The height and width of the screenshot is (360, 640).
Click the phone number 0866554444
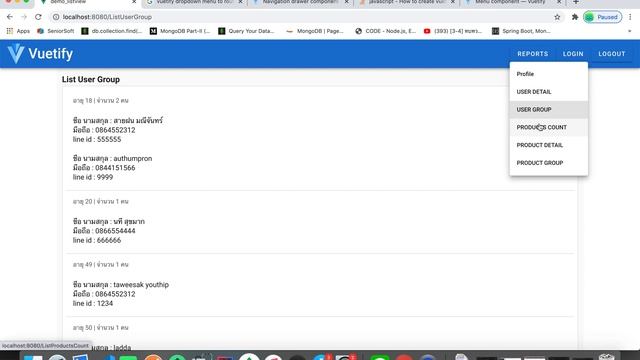115,231
